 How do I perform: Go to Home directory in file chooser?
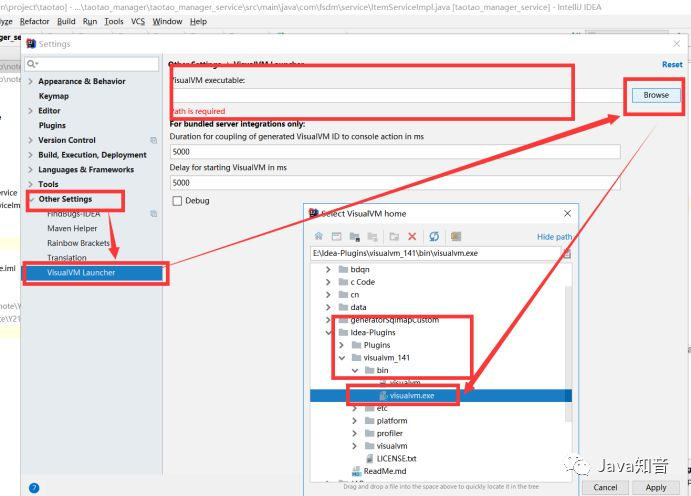(x=319, y=237)
